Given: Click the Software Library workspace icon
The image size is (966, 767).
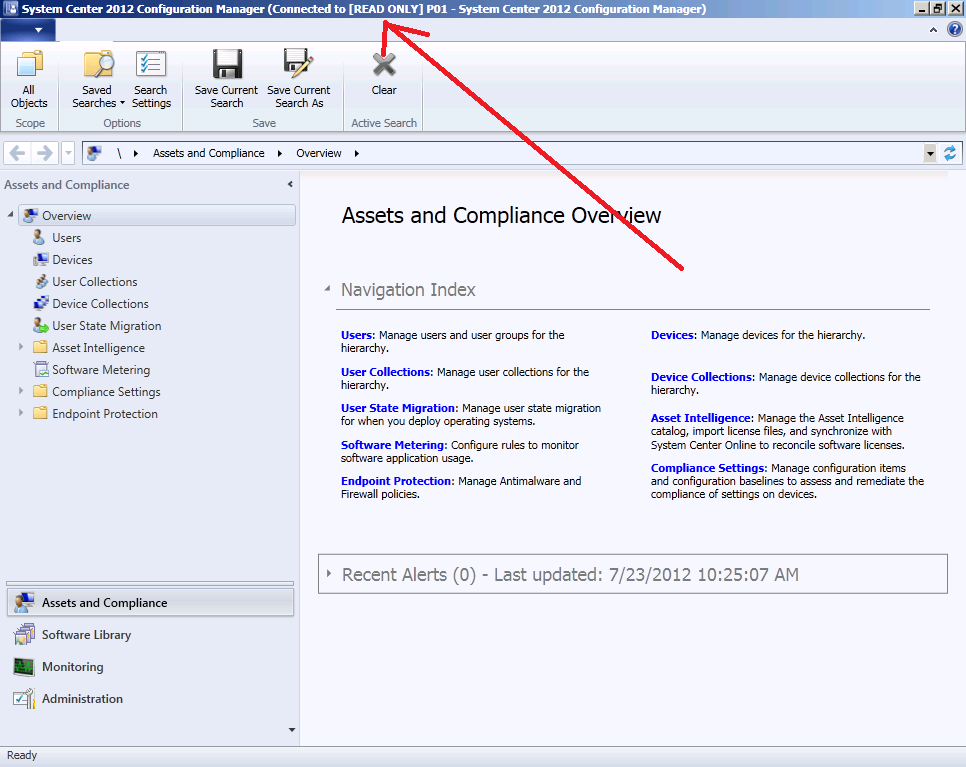Looking at the screenshot, I should coord(24,635).
